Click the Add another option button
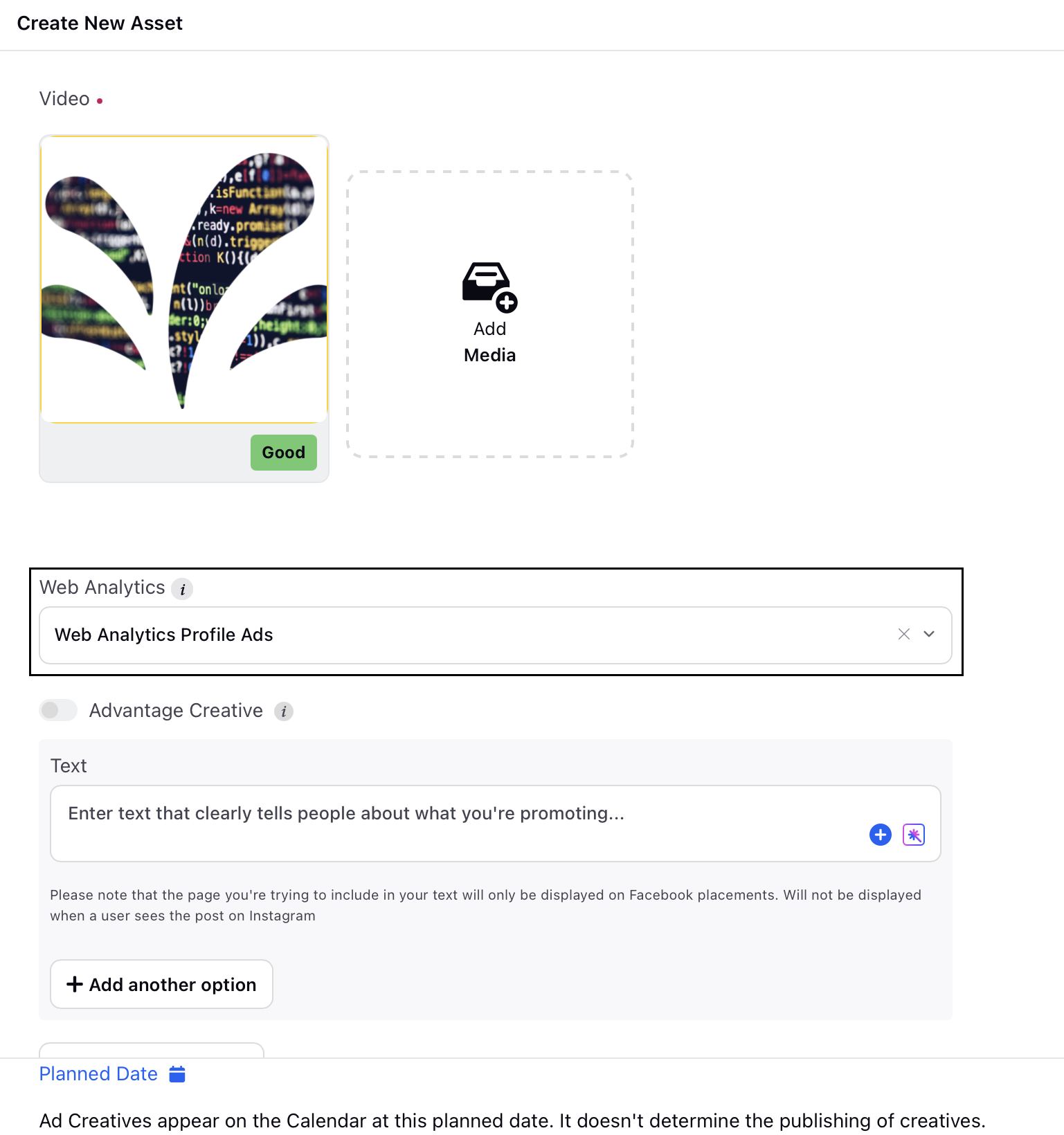Screen dimensions: 1064x1135 click(161, 984)
